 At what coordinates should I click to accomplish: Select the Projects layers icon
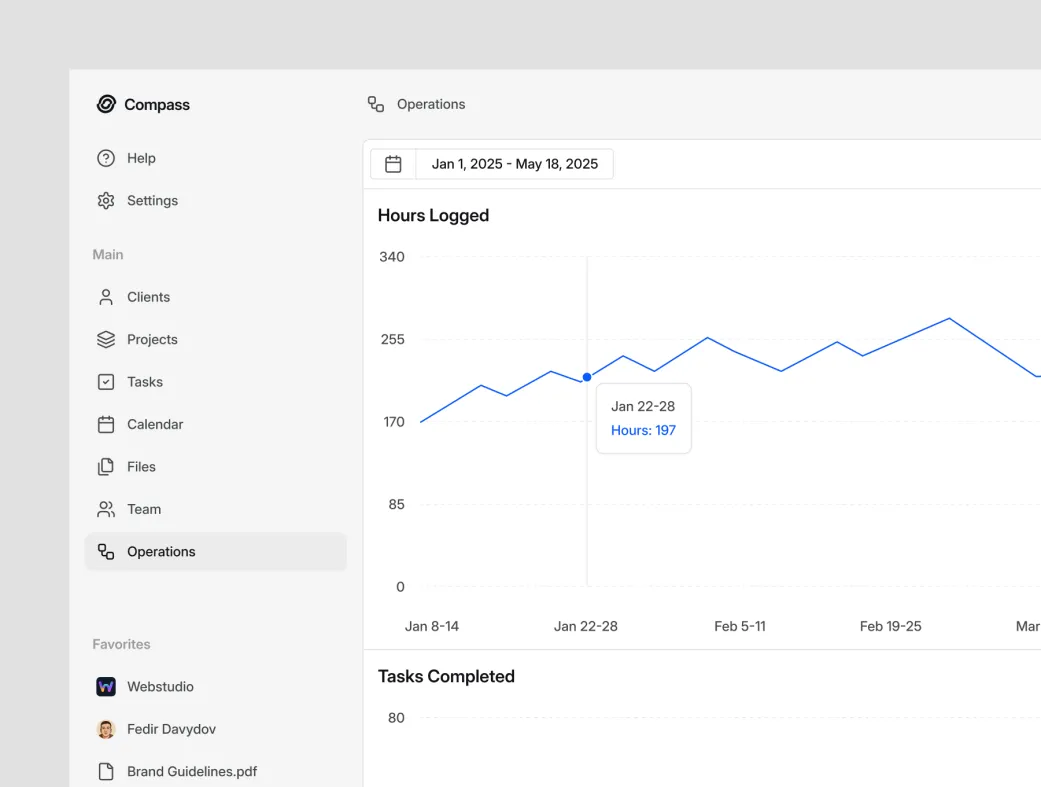click(106, 340)
